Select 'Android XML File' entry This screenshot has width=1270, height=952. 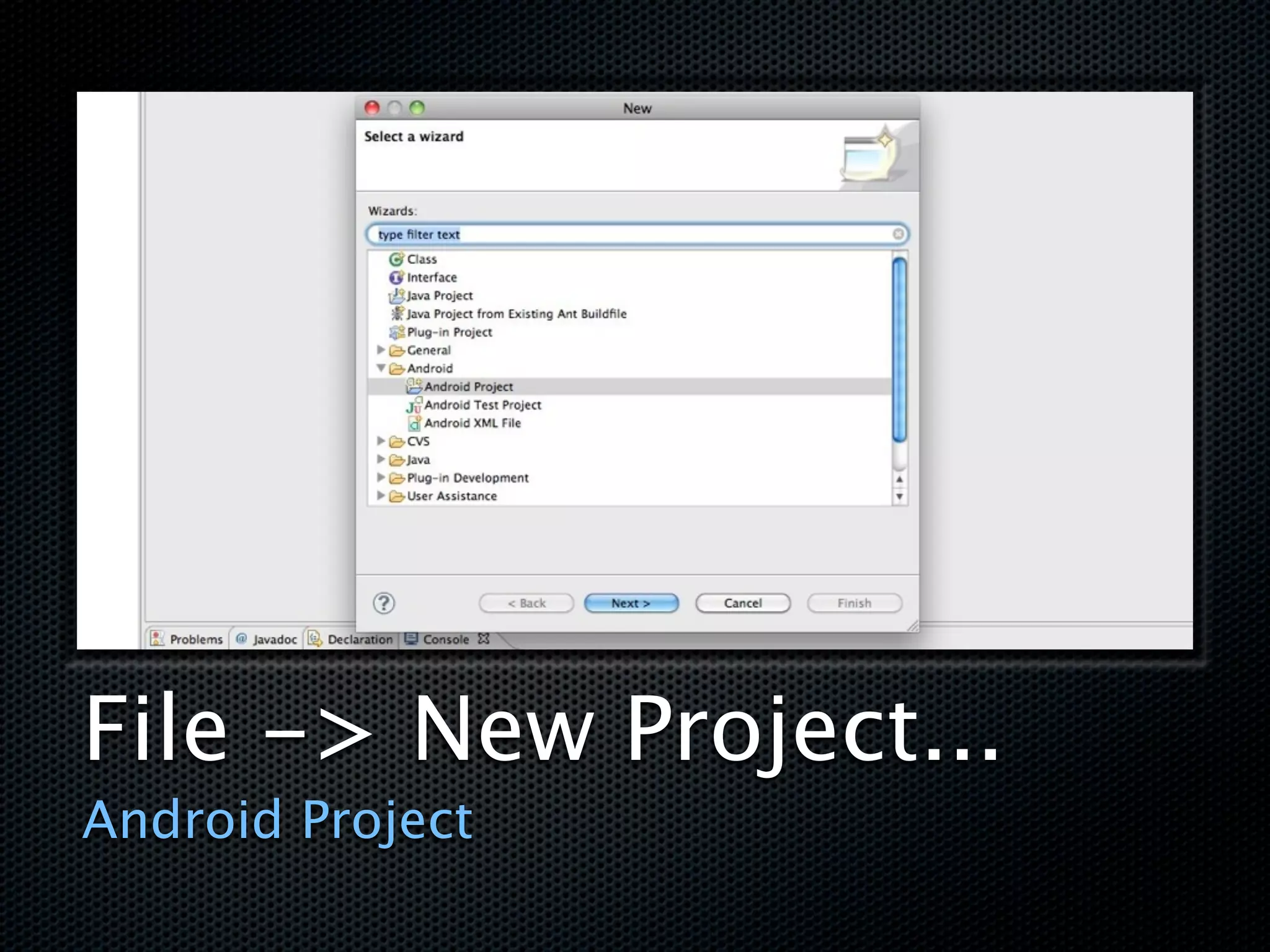click(473, 423)
